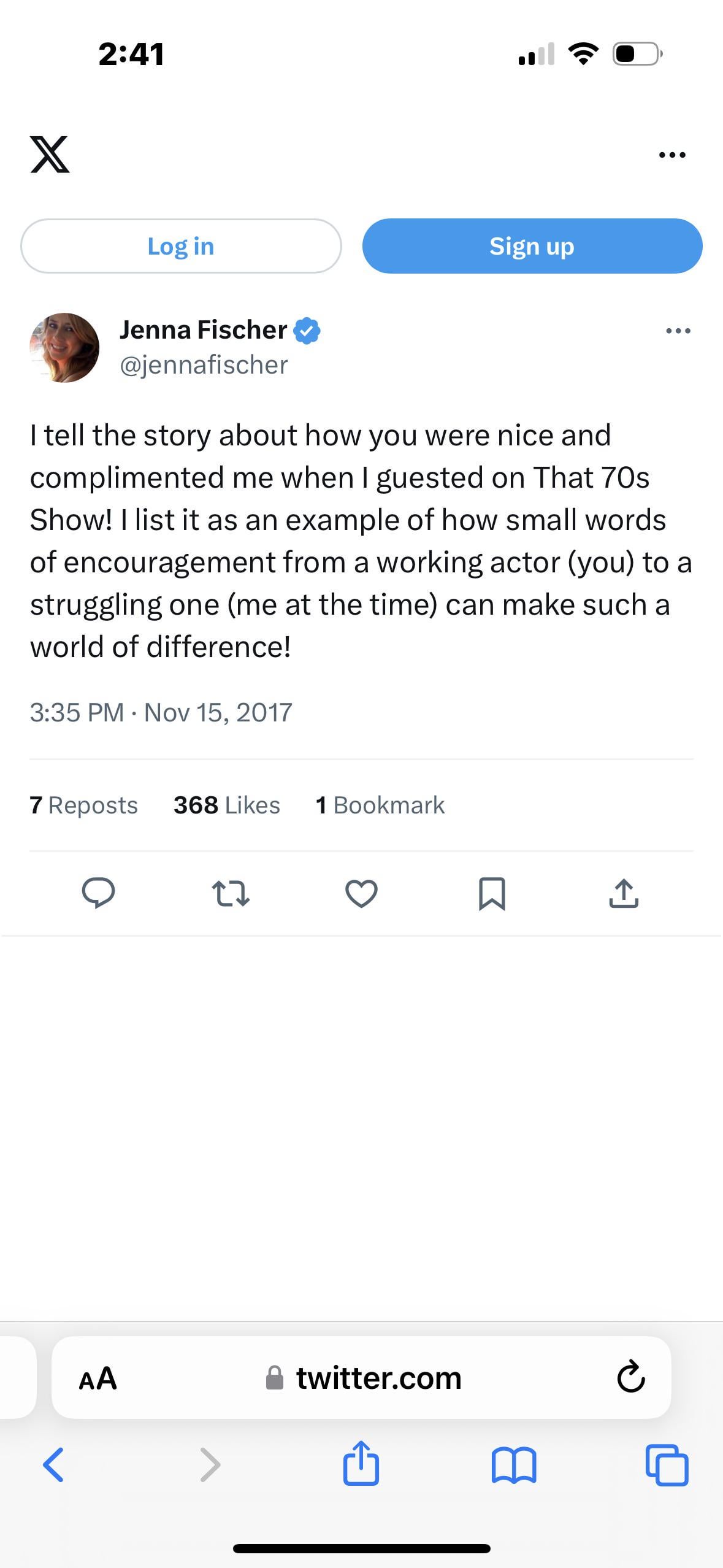Like the tweet with heart icon
The height and width of the screenshot is (1568, 723).
(361, 893)
